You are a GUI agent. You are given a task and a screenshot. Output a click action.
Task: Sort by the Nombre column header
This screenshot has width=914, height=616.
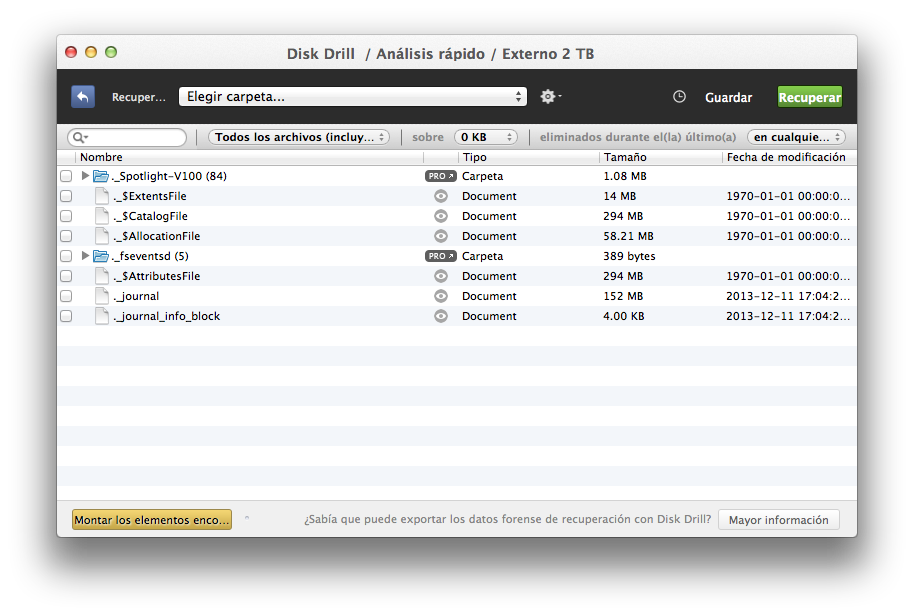click(x=249, y=157)
